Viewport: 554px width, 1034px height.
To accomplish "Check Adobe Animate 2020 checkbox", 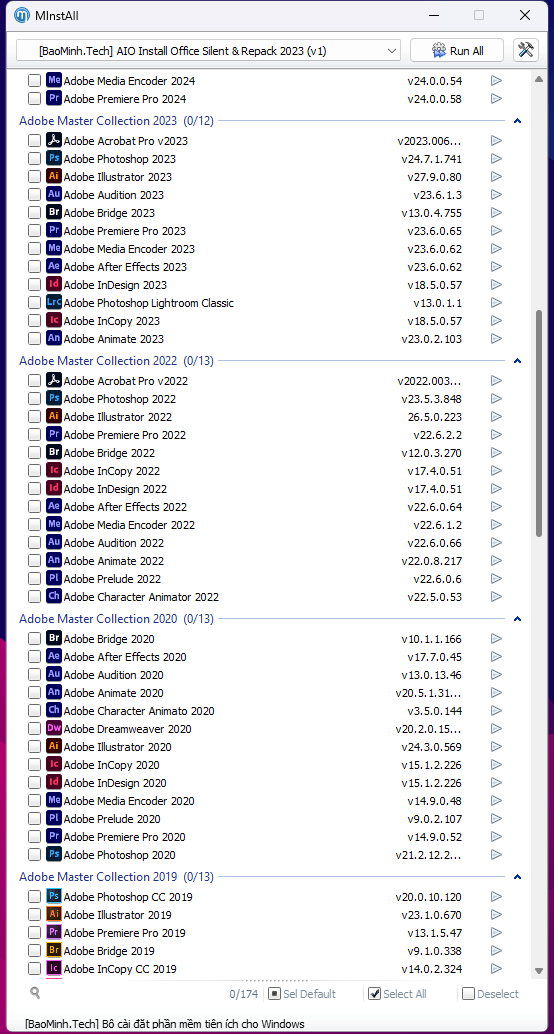I will point(34,693).
